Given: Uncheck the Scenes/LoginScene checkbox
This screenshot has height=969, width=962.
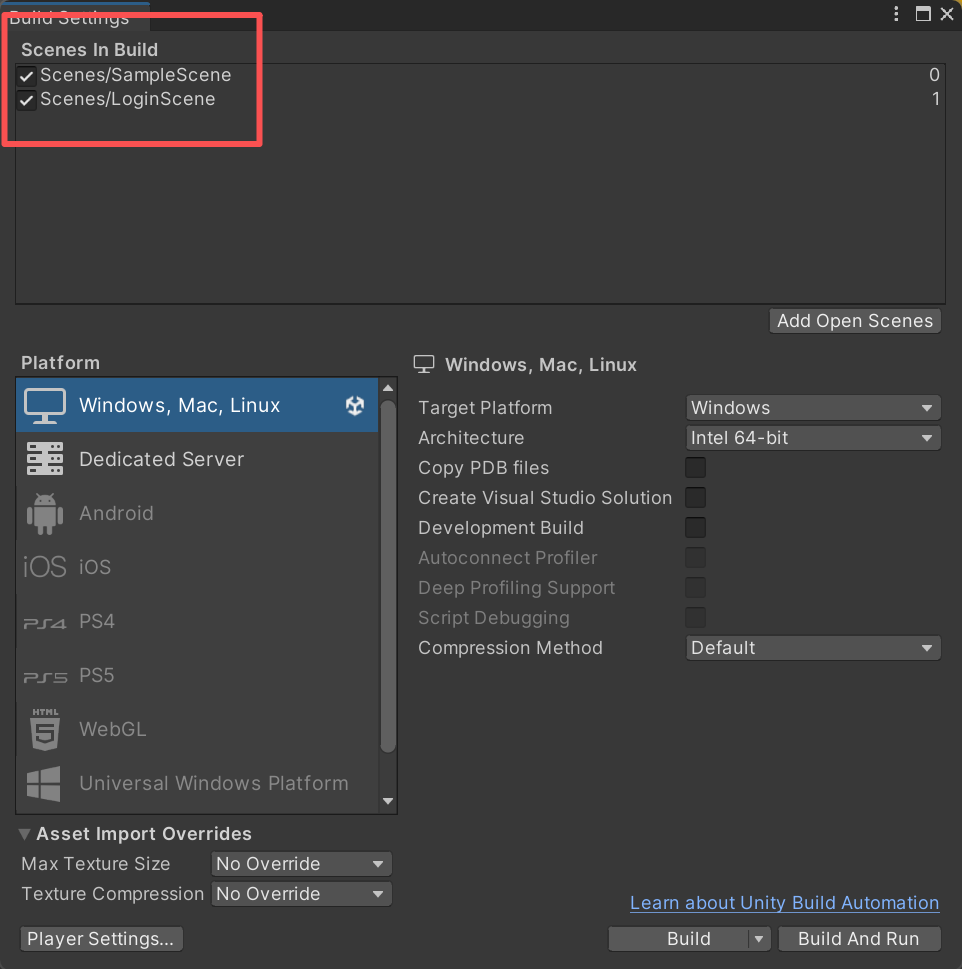Looking at the screenshot, I should pyautogui.click(x=27, y=100).
